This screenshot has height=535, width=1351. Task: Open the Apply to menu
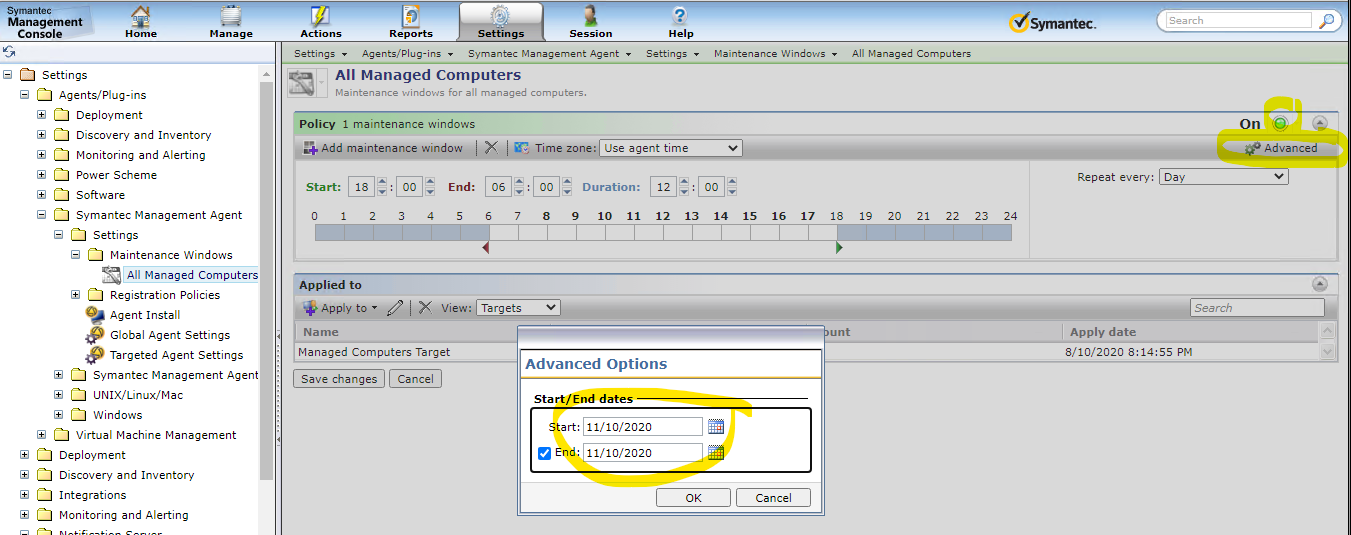click(340, 308)
